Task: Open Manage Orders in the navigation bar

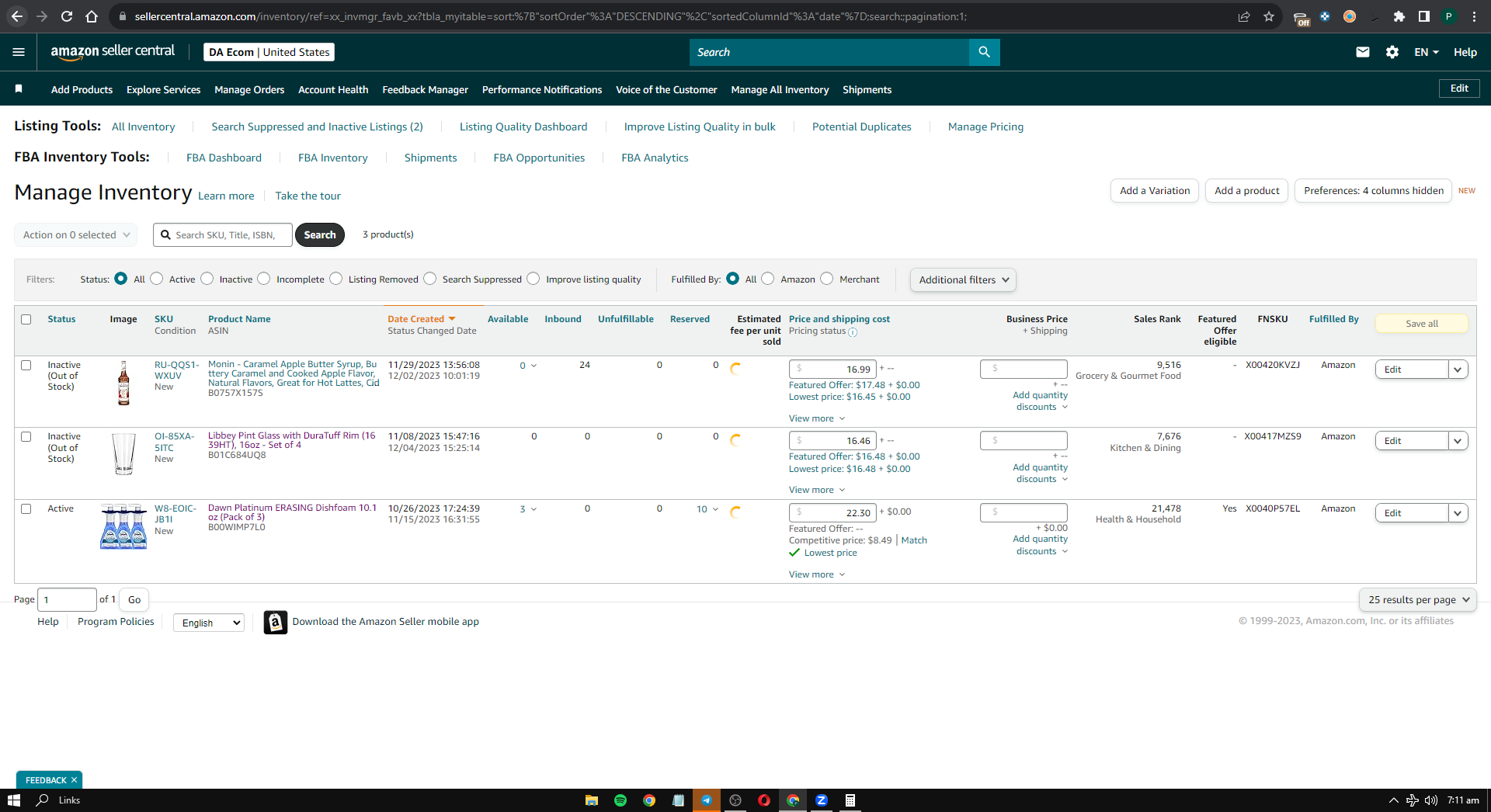Action: (249, 89)
